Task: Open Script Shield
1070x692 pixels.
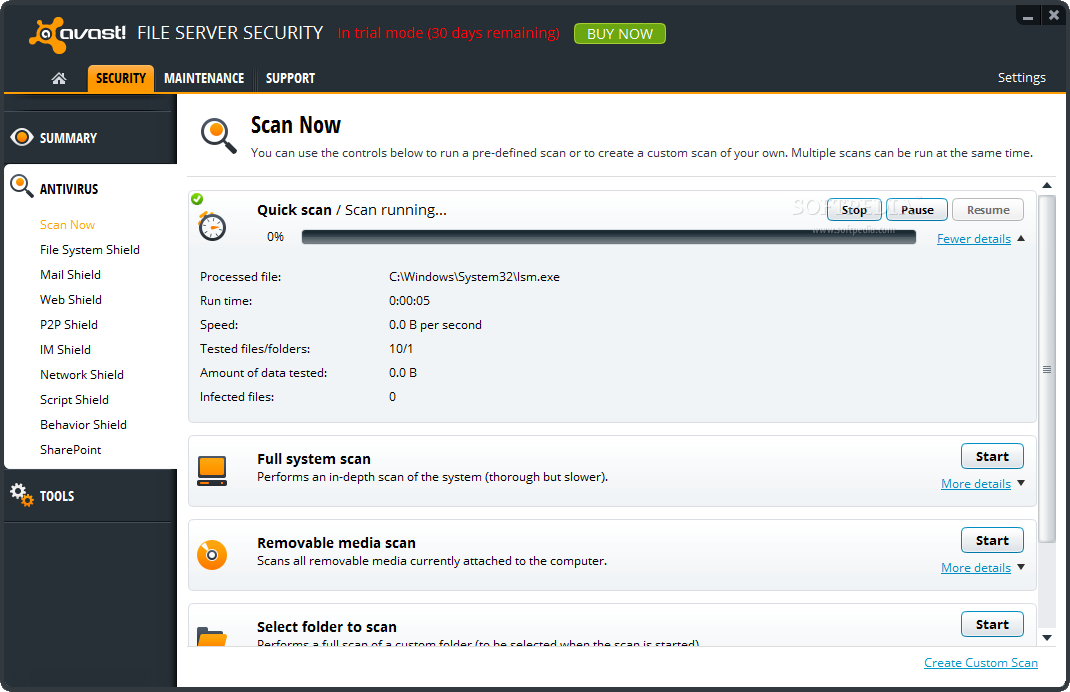Action: point(74,400)
